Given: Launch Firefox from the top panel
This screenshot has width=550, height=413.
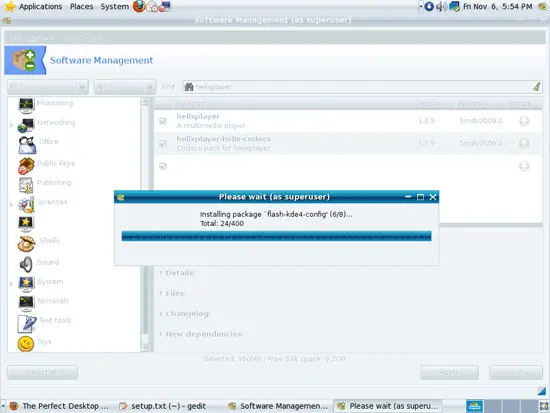Looking at the screenshot, I should [139, 6].
